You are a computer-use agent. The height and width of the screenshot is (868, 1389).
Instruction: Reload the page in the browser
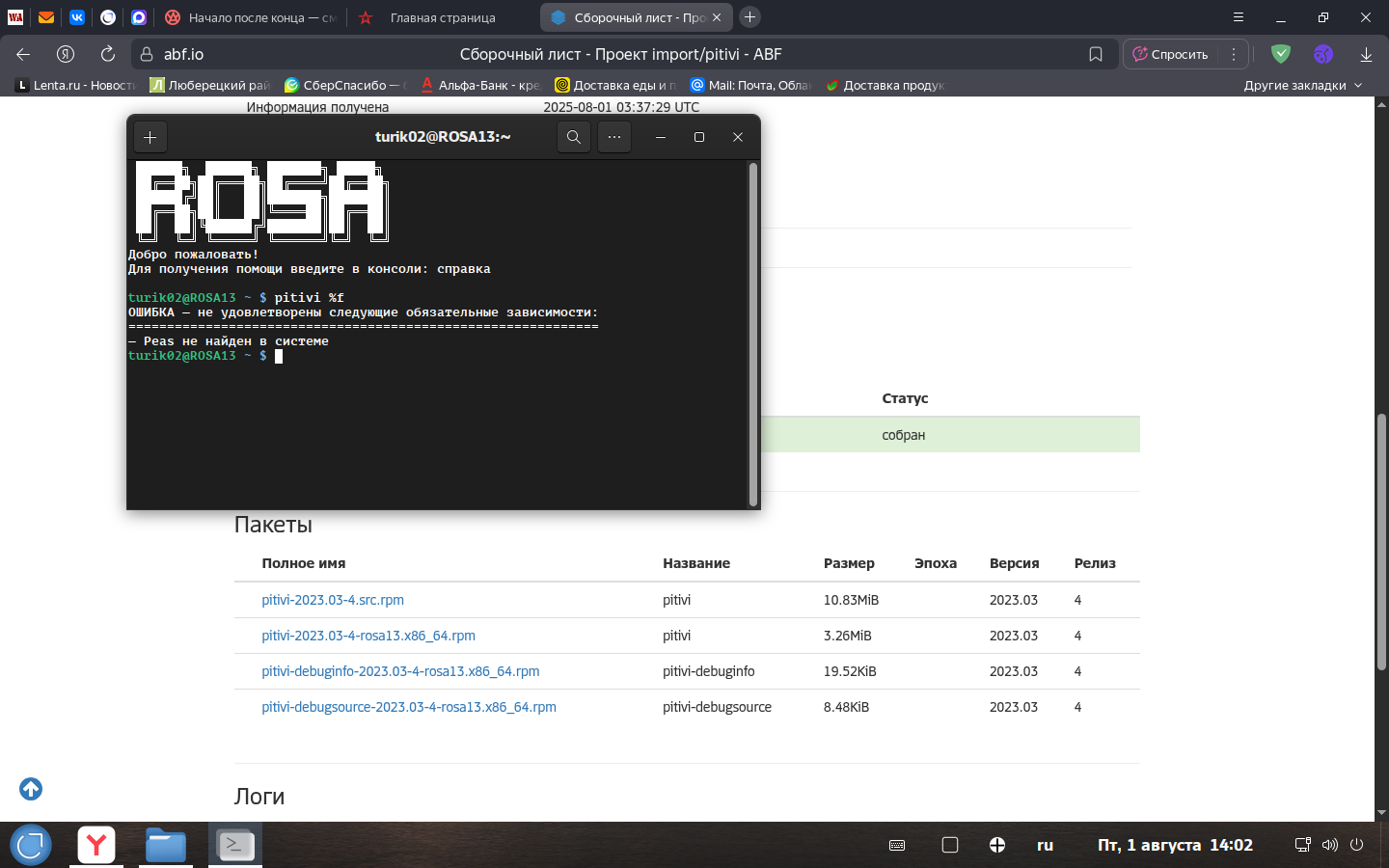pos(108,54)
